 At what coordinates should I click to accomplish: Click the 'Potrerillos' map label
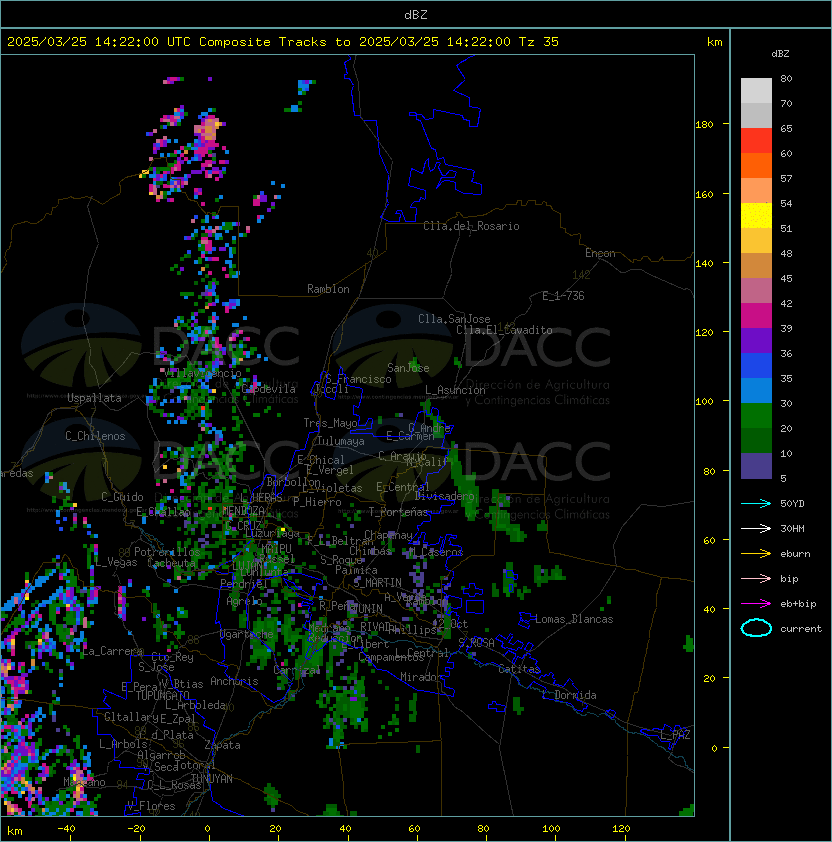coord(167,552)
